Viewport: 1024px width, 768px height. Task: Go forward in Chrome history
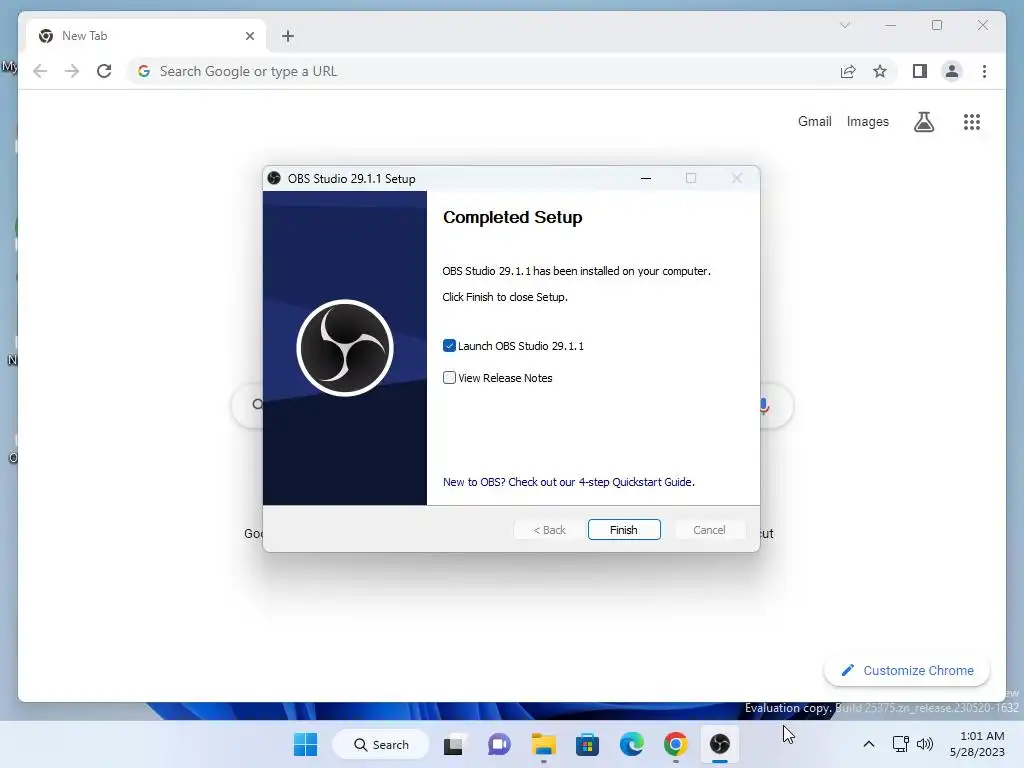(72, 71)
